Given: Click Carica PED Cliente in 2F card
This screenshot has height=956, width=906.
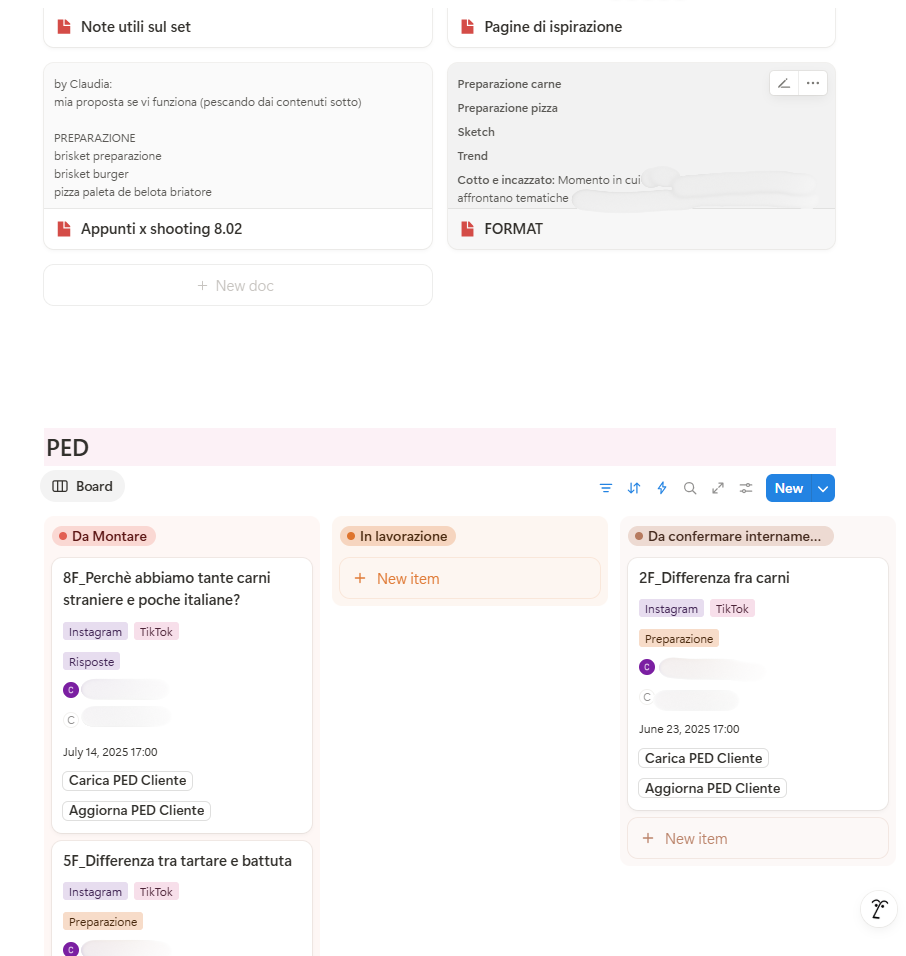Looking at the screenshot, I should [704, 758].
